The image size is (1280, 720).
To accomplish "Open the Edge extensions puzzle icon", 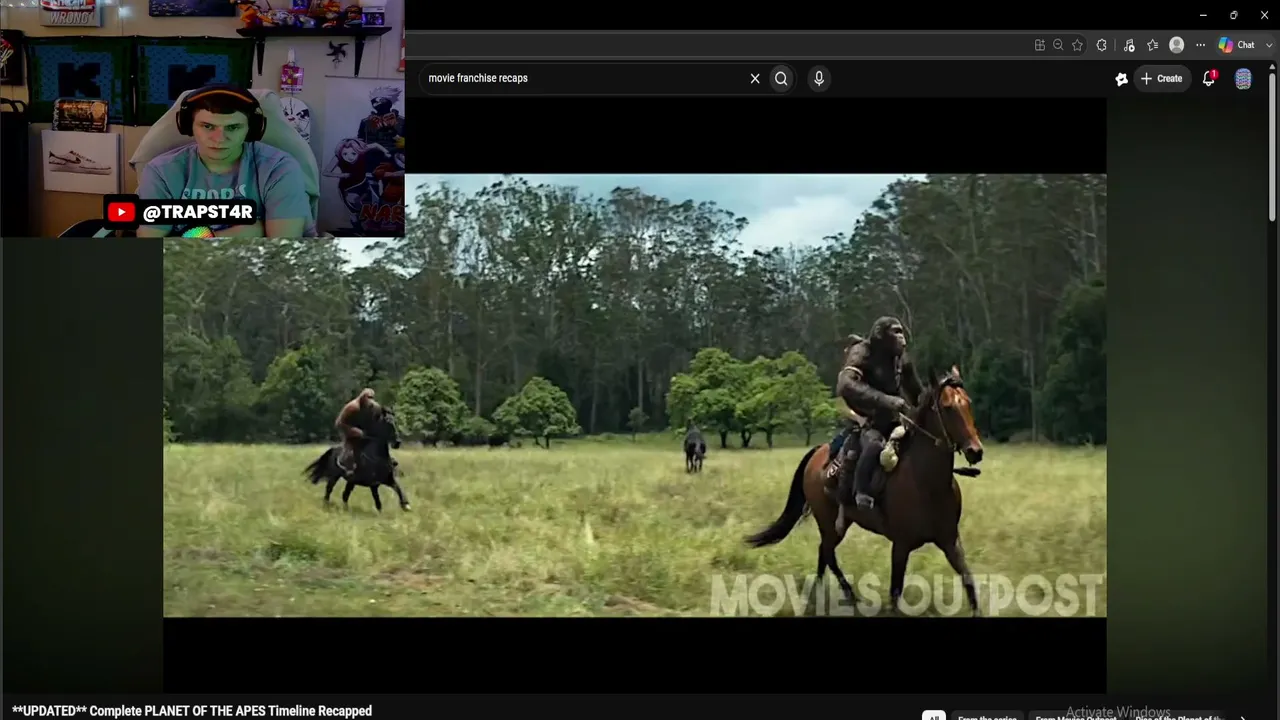I will (1102, 45).
